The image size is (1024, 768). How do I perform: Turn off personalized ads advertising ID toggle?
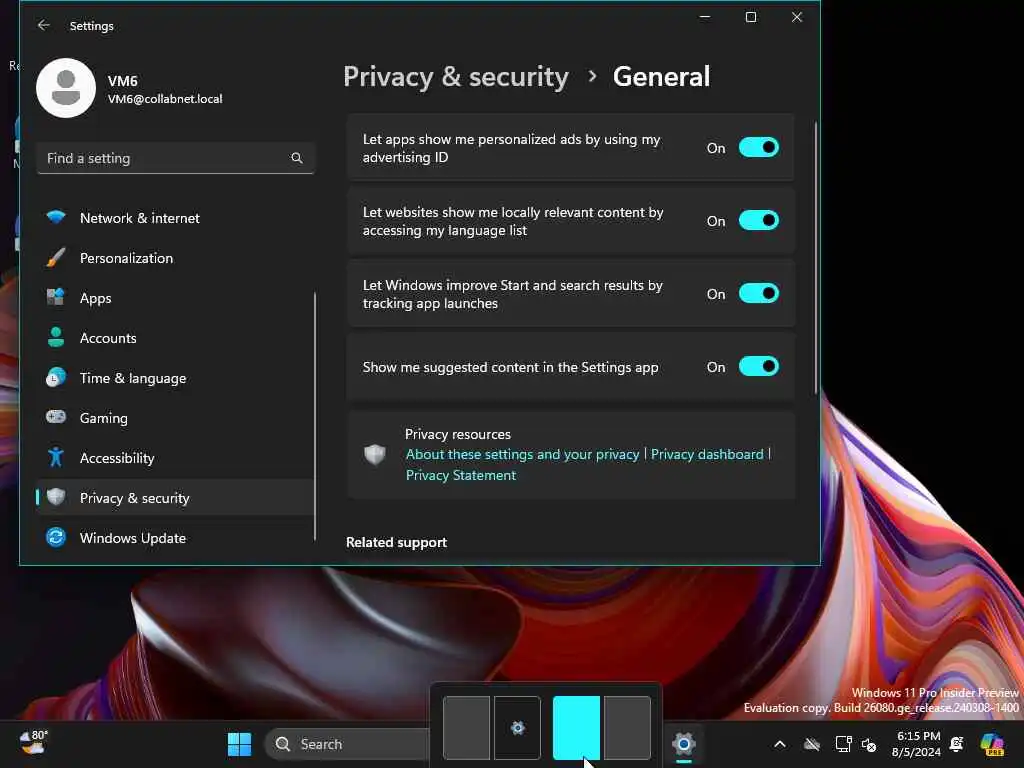pos(759,148)
